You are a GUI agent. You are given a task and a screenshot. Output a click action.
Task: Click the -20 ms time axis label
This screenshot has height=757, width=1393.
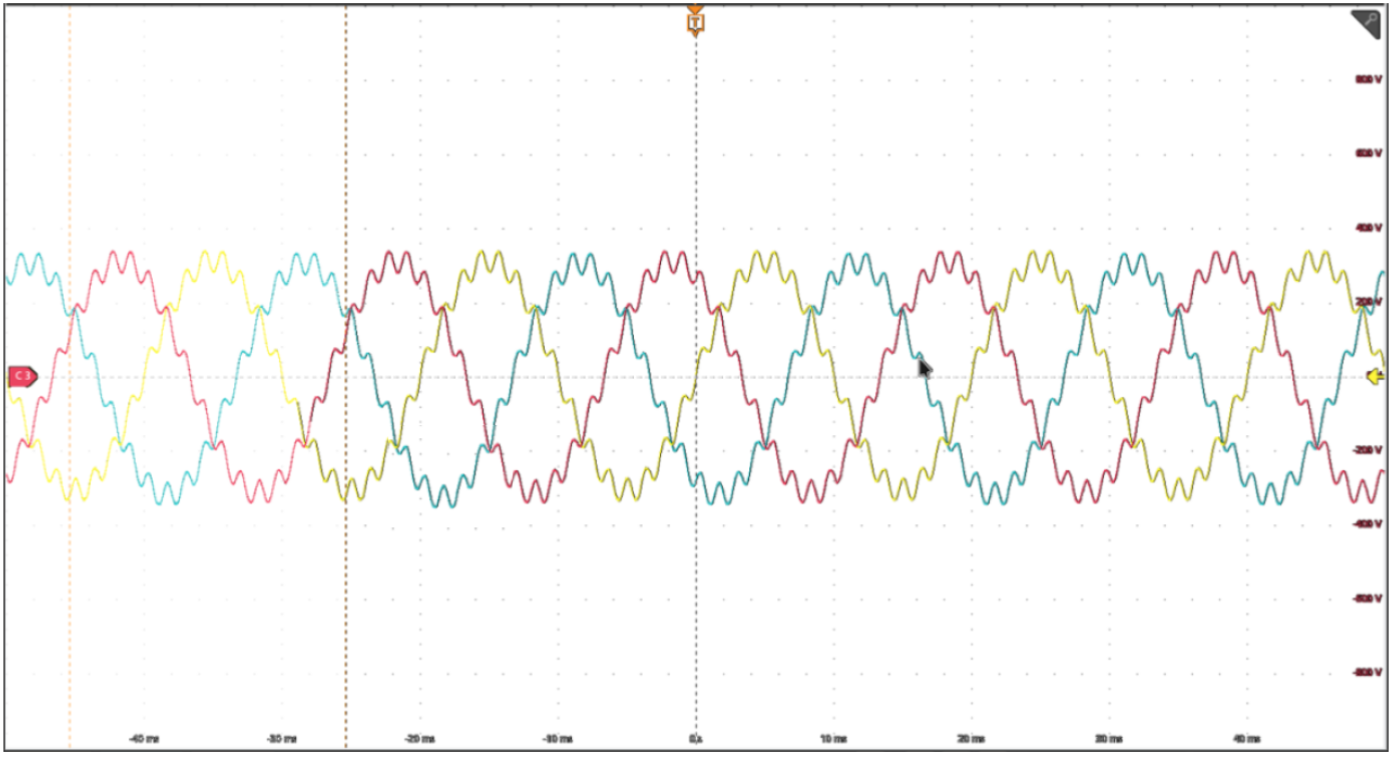coord(420,739)
